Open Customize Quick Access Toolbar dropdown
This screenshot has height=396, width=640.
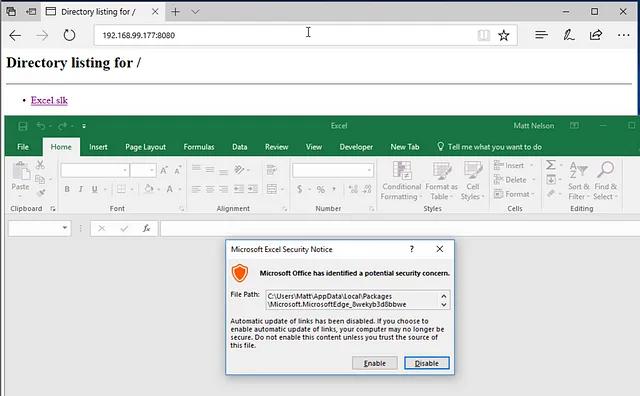pos(84,126)
